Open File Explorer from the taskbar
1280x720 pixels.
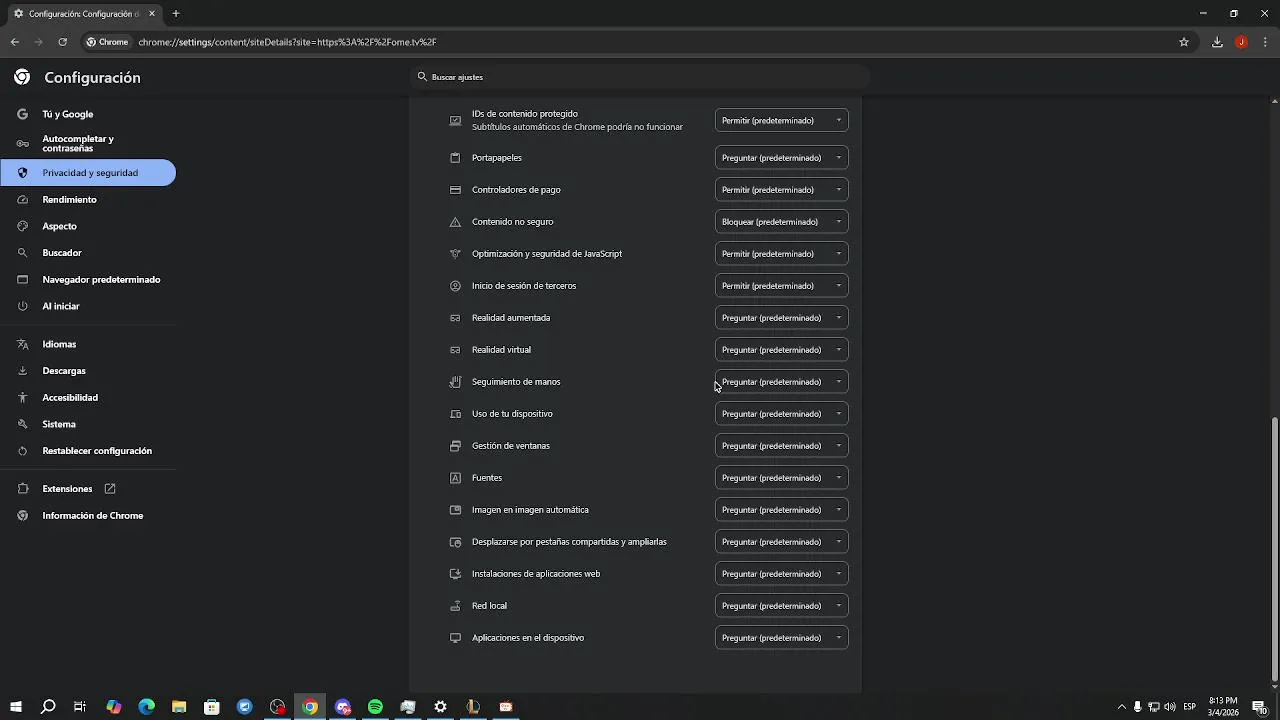tap(179, 707)
